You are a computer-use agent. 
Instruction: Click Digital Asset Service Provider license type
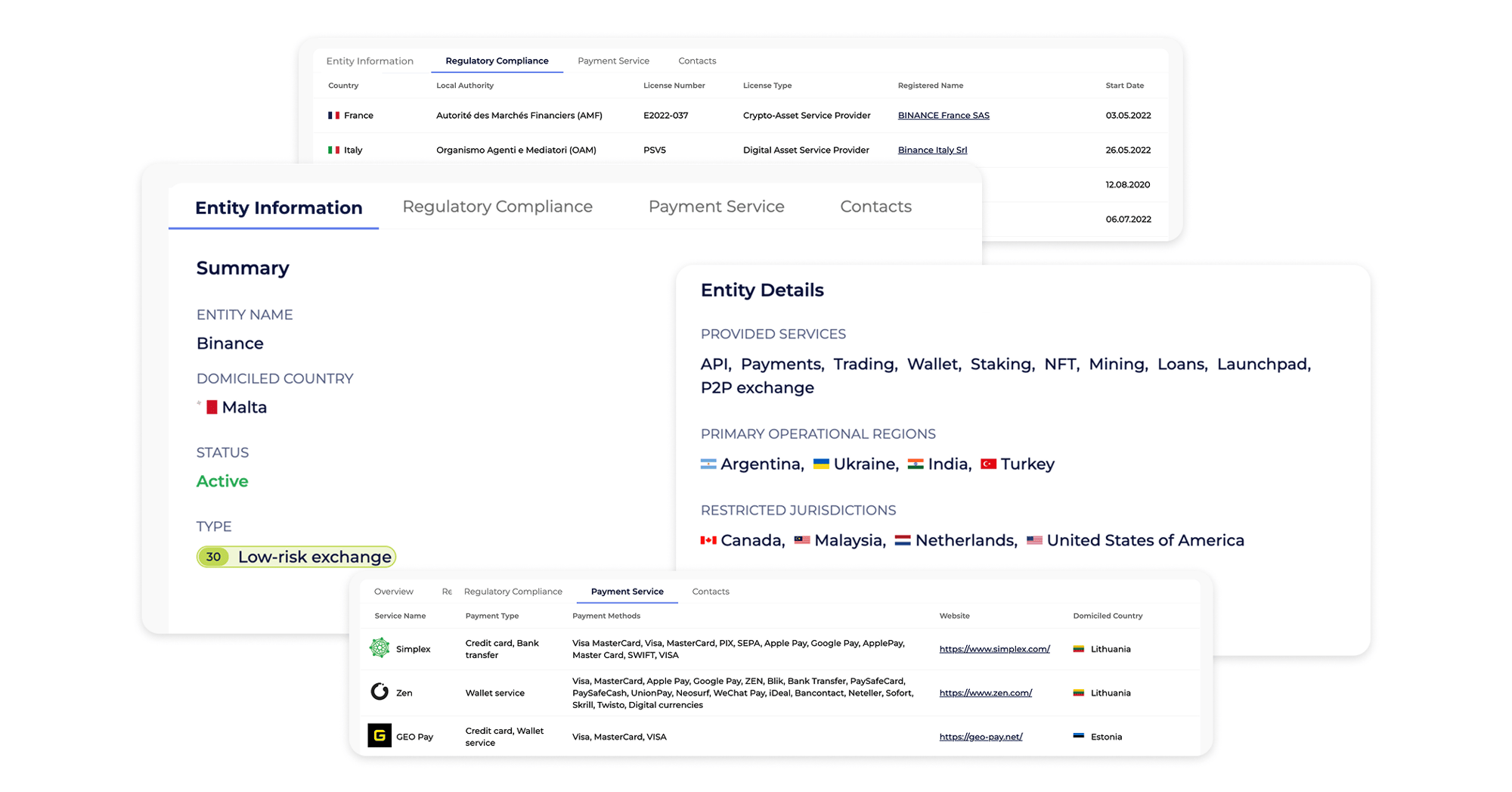[806, 150]
